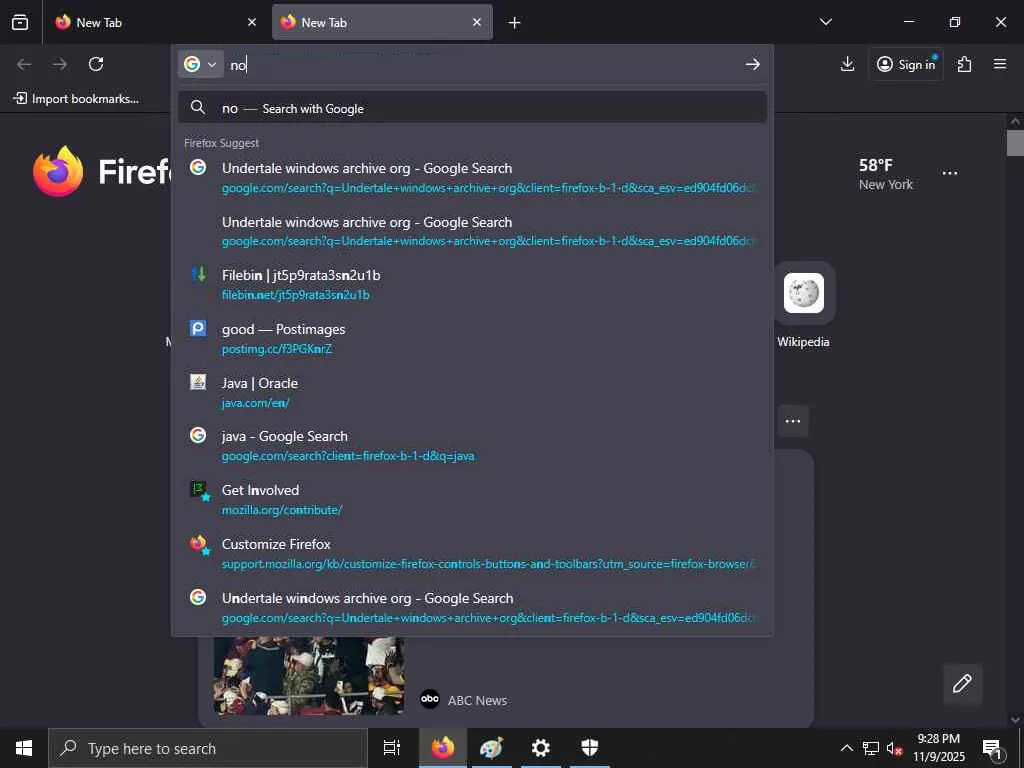Open the ABC News story thumbnail
Image resolution: width=1024 pixels, height=768 pixels.
click(x=309, y=675)
